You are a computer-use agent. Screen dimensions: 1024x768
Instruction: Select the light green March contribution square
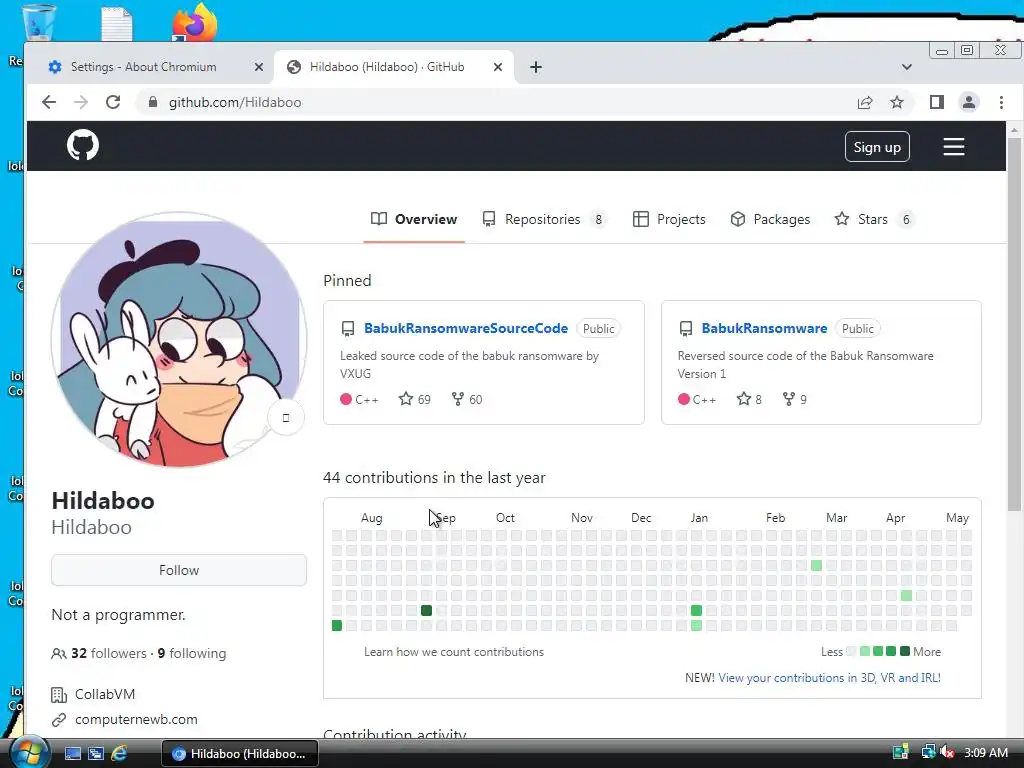[816, 566]
